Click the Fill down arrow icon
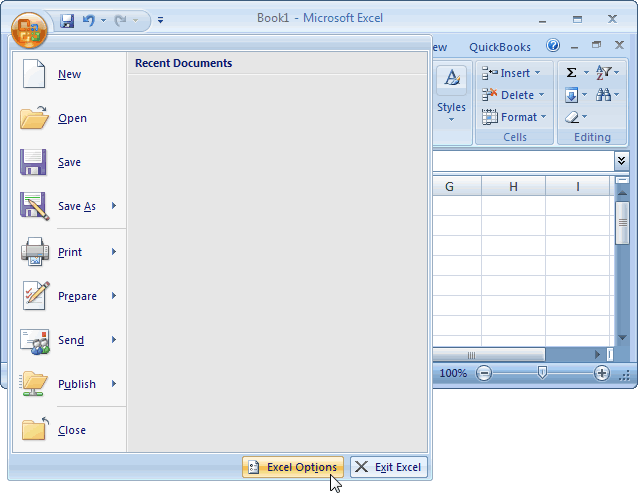Viewport: 638px width, 493px height. point(571,95)
